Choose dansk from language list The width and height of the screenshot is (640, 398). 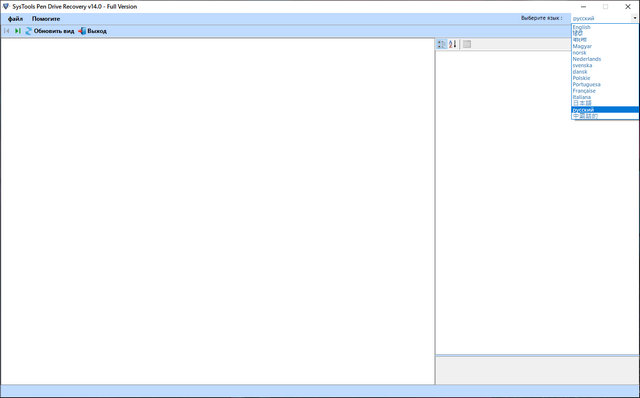(x=605, y=71)
